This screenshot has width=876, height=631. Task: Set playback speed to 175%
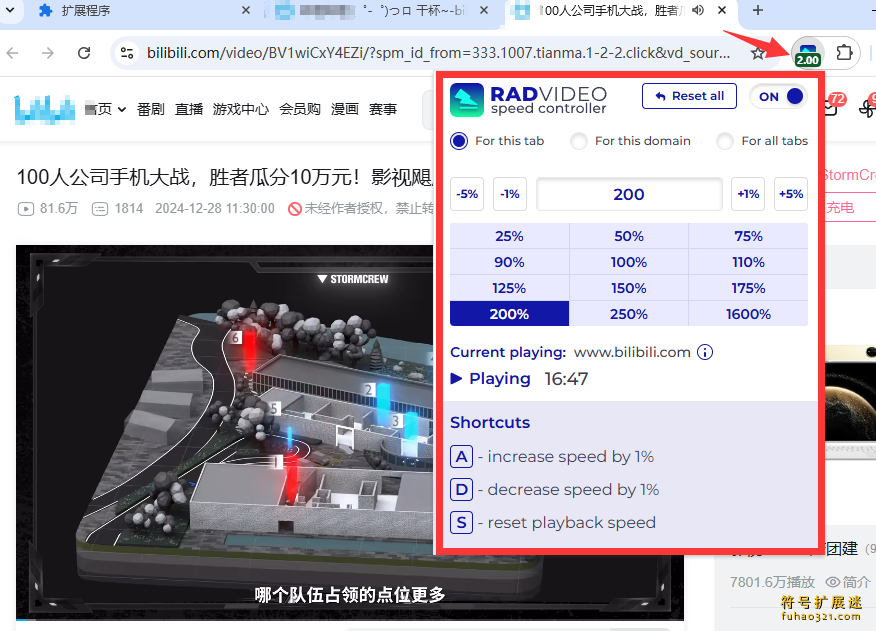tap(749, 288)
